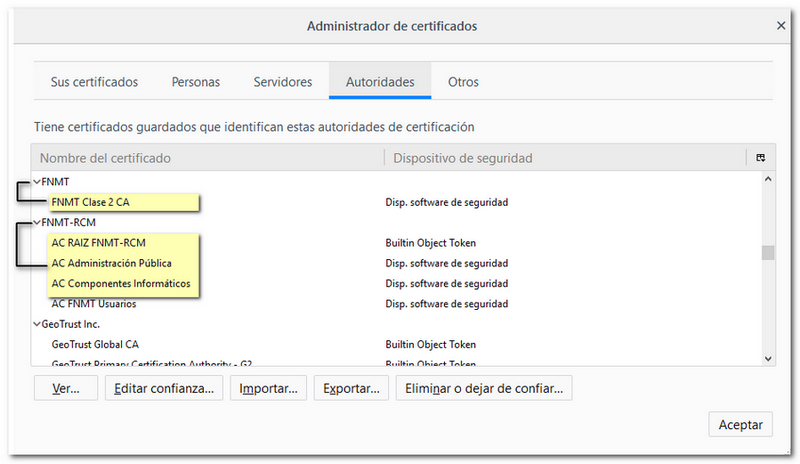Viewport: 800px width, 464px height.
Task: Select the AC FNMT Usuarios certificate
Action: 96,304
